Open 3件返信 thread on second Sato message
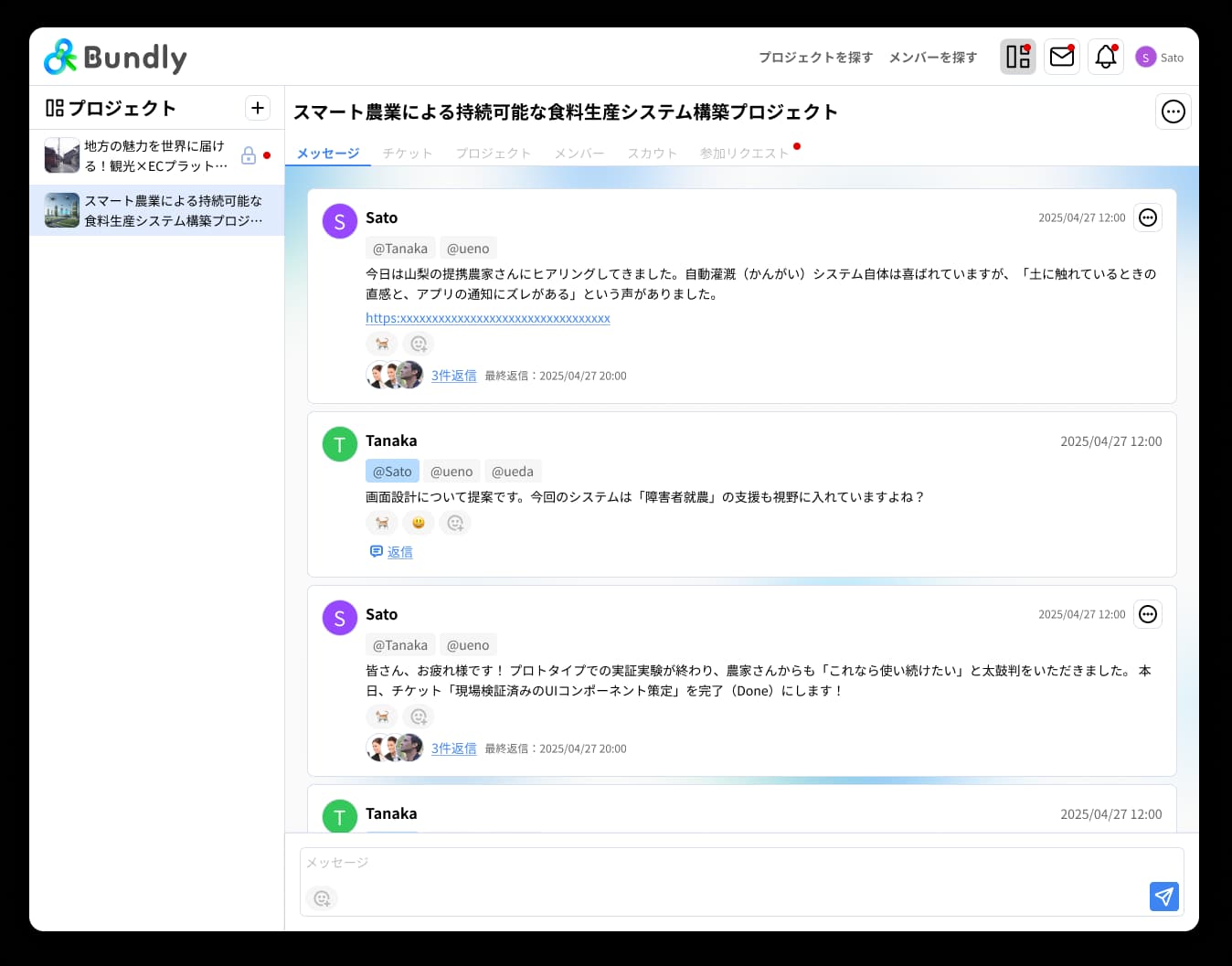 pos(454,748)
